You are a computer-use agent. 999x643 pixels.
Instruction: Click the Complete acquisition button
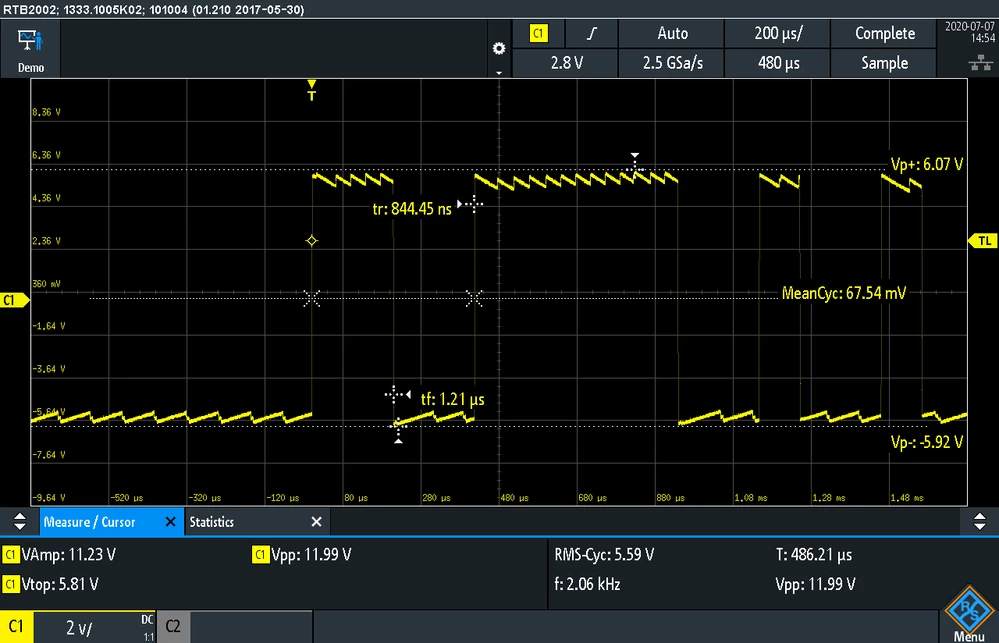884,33
